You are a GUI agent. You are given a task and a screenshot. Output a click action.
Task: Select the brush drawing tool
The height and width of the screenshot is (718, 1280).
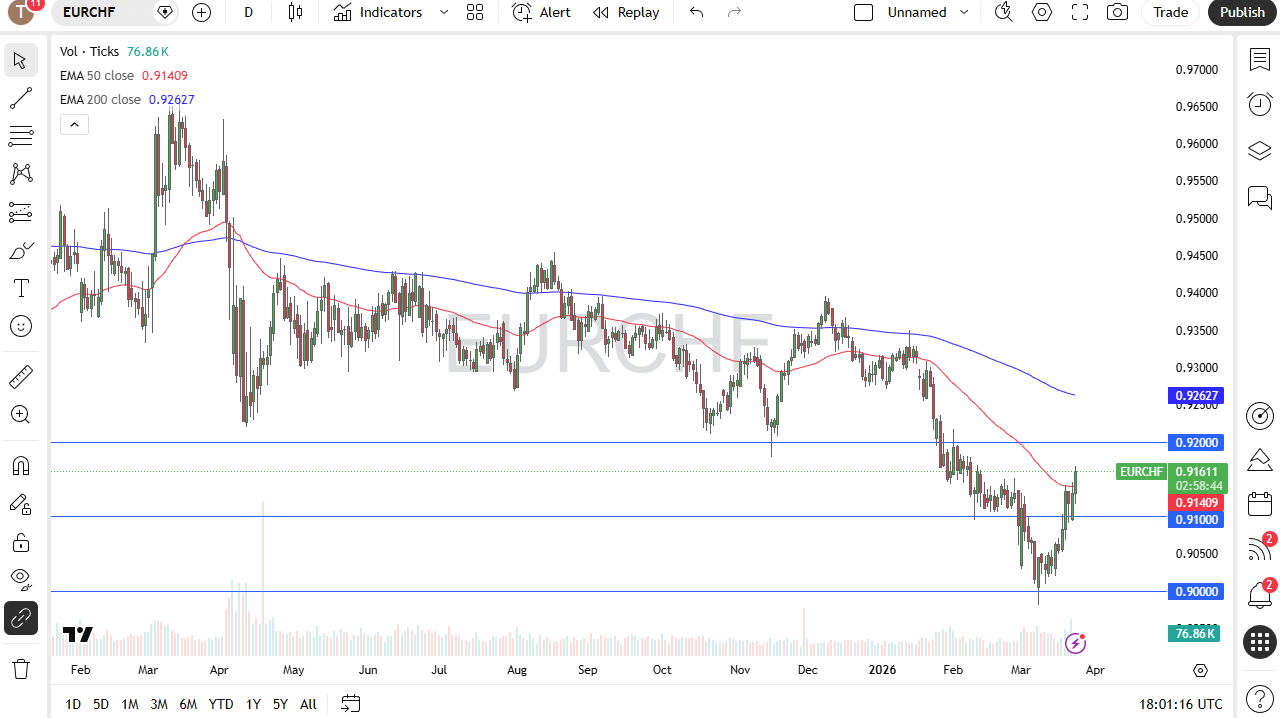pos(21,250)
